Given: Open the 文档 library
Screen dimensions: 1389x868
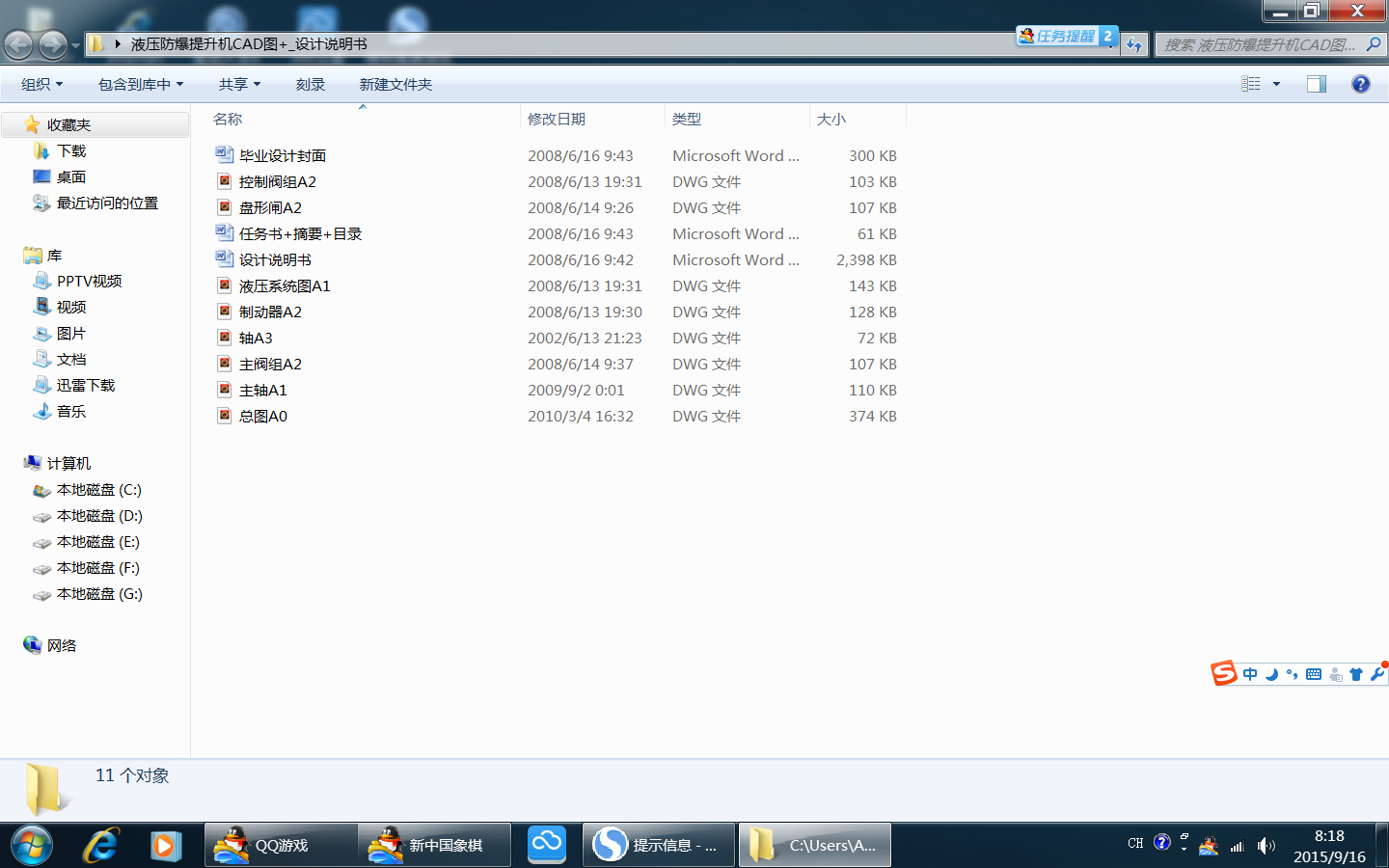Looking at the screenshot, I should (x=71, y=359).
